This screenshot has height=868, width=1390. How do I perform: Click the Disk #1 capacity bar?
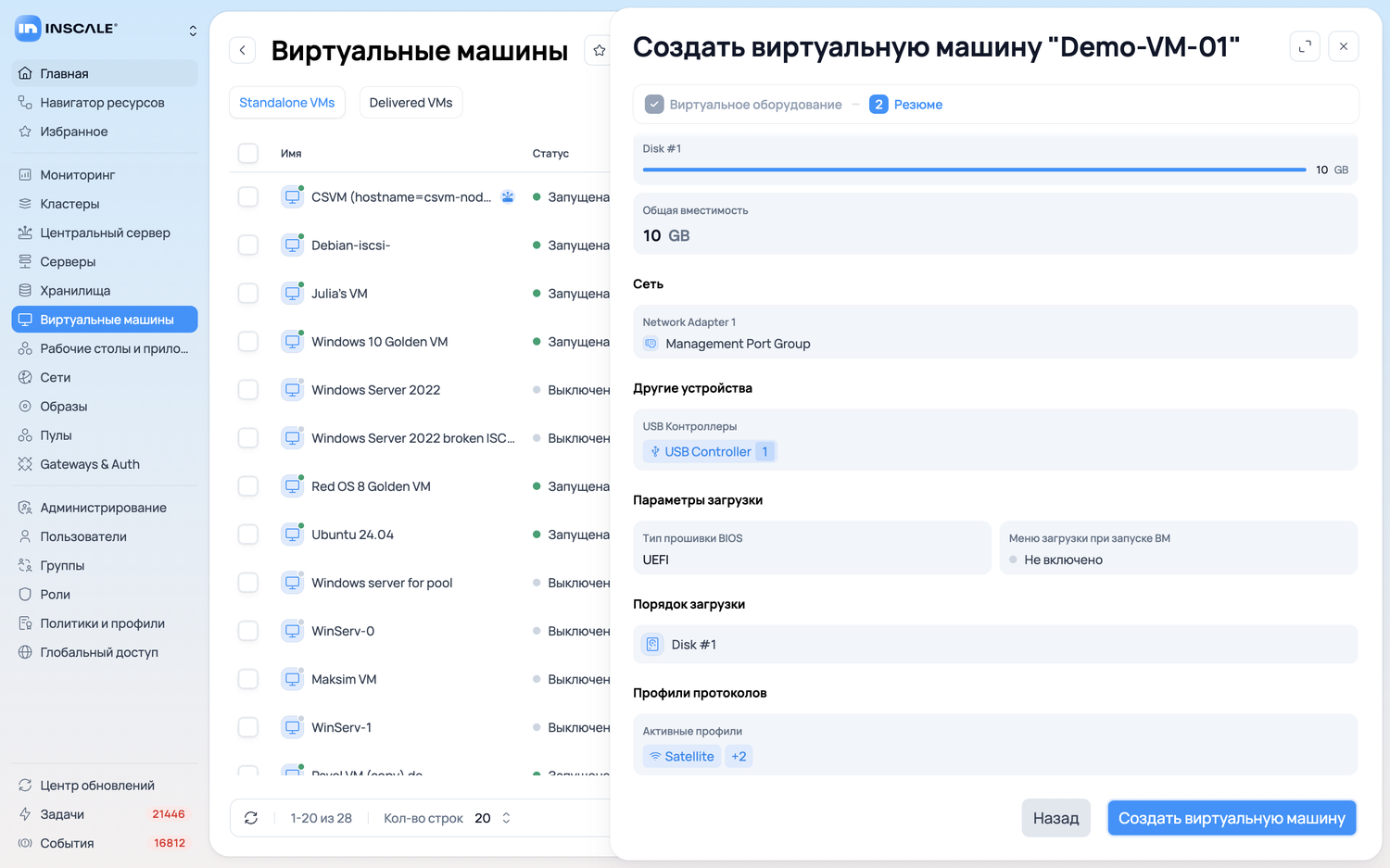tap(975, 170)
